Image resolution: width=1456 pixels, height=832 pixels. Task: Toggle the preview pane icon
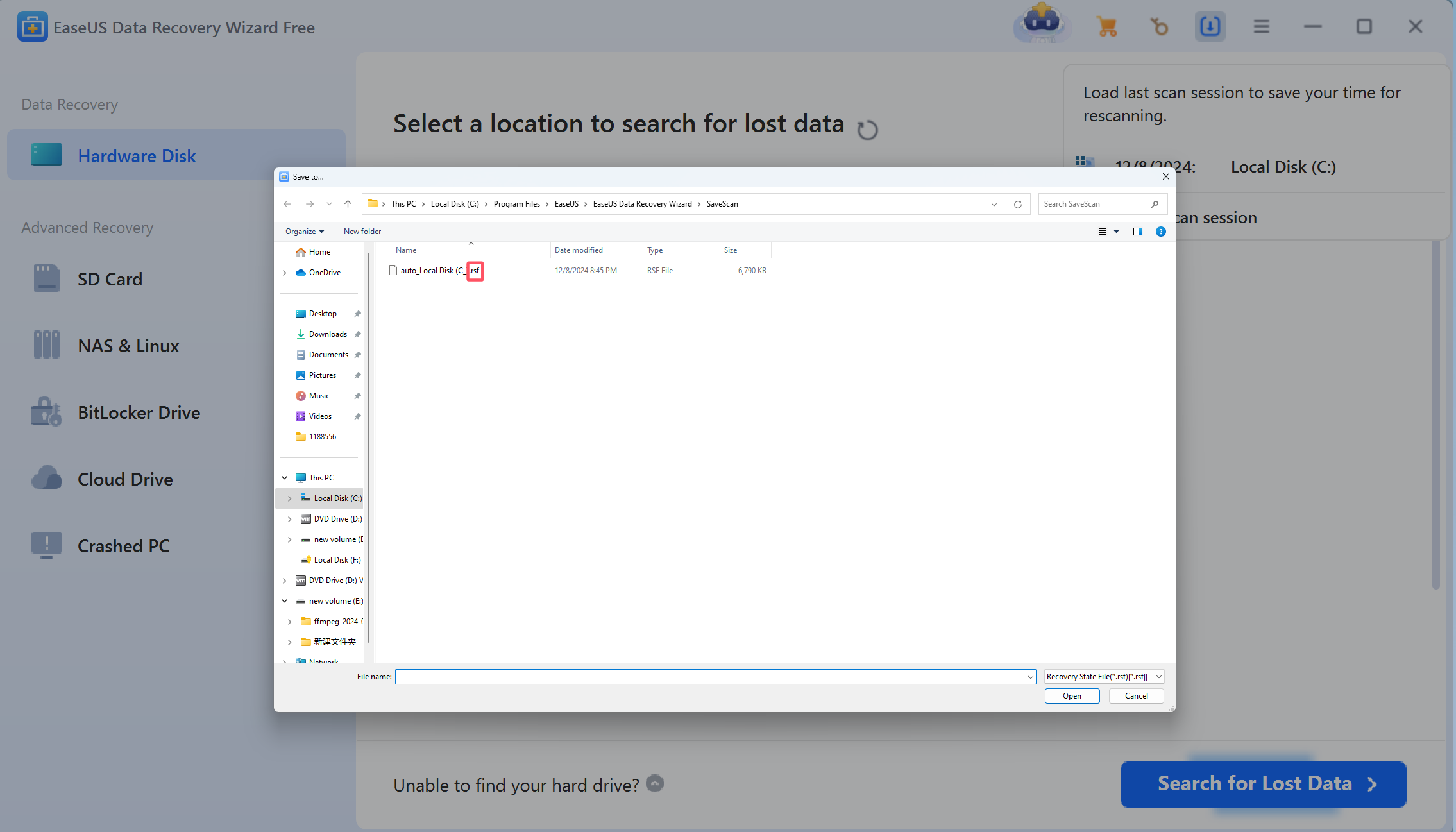point(1137,232)
